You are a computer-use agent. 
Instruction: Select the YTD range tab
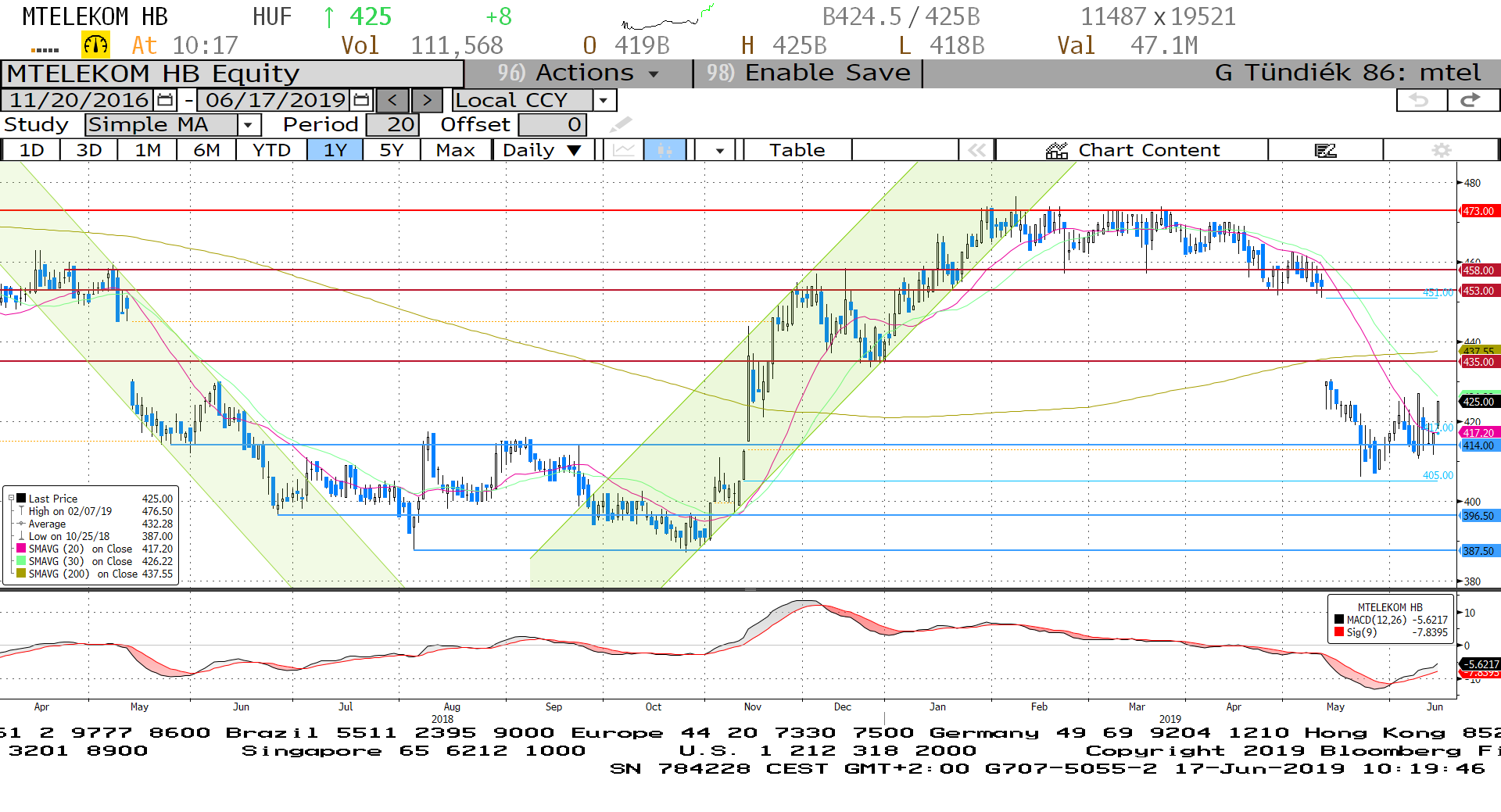[272, 150]
